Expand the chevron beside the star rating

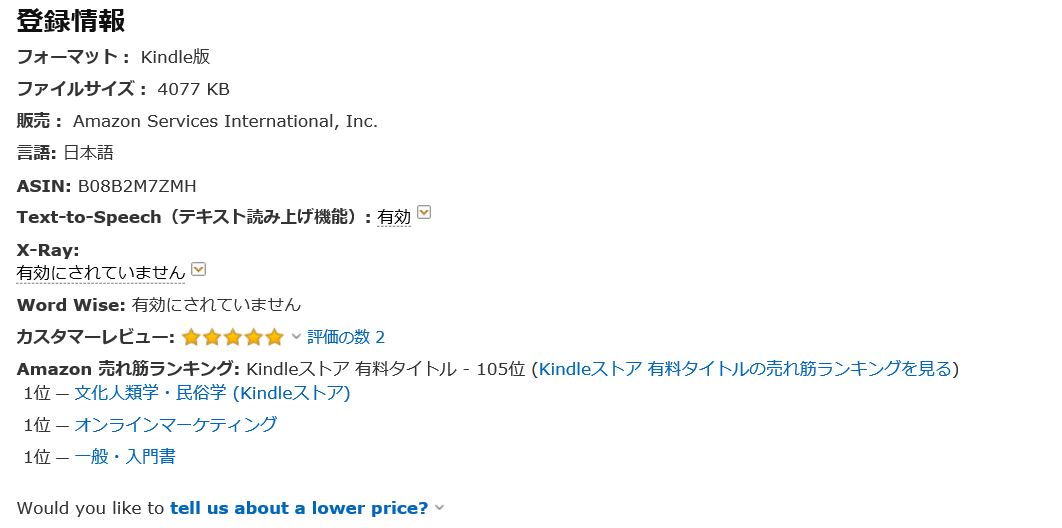point(296,336)
